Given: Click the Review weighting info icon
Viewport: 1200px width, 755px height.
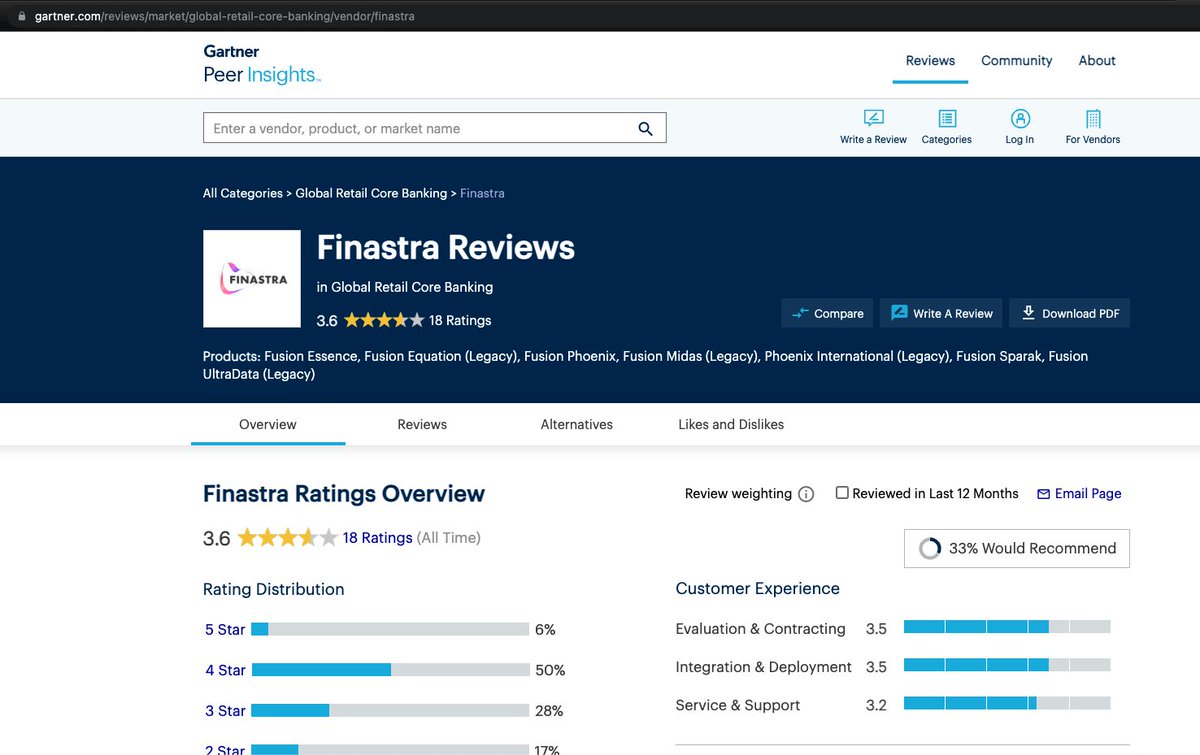Looking at the screenshot, I should (806, 494).
